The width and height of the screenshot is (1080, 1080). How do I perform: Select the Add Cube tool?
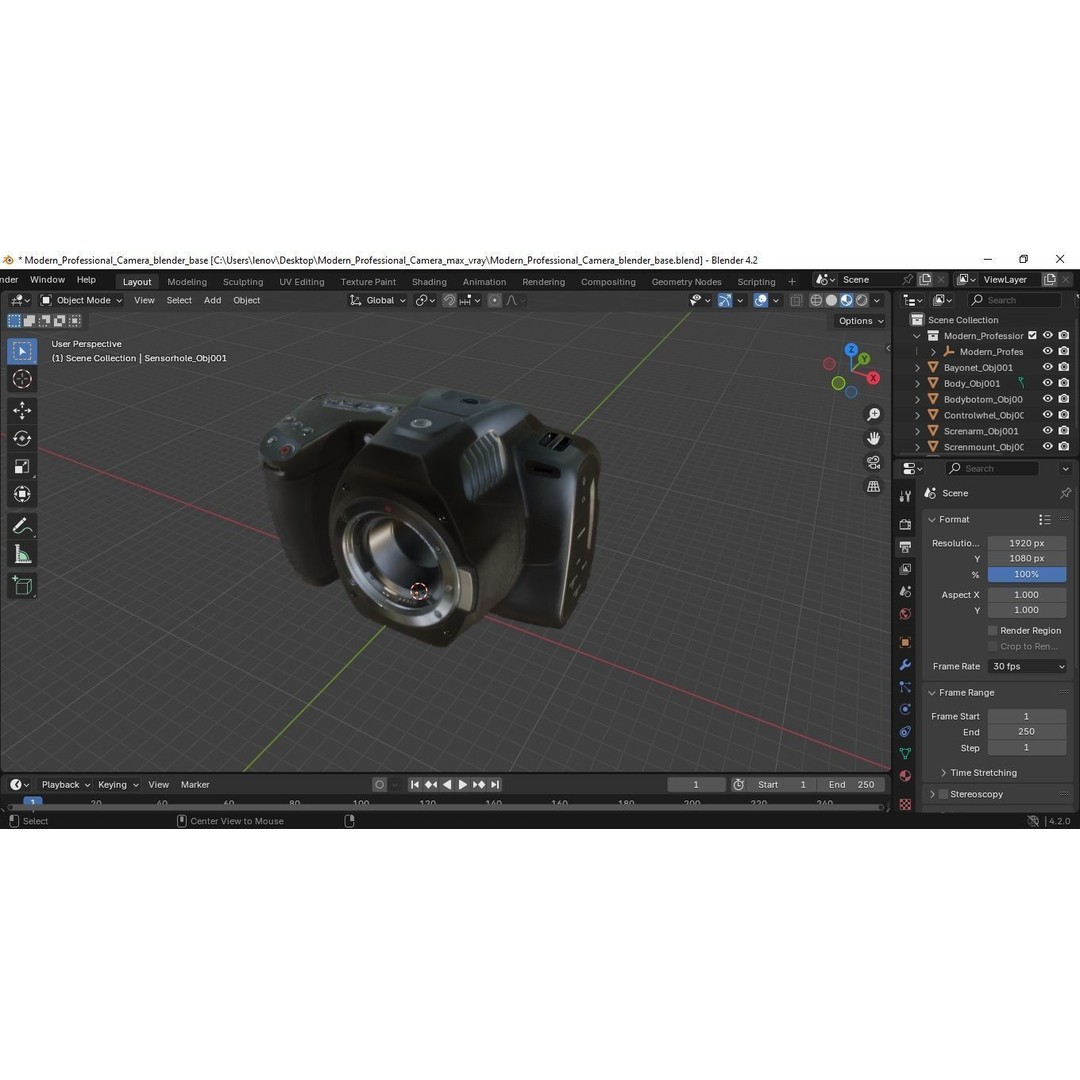click(x=22, y=585)
